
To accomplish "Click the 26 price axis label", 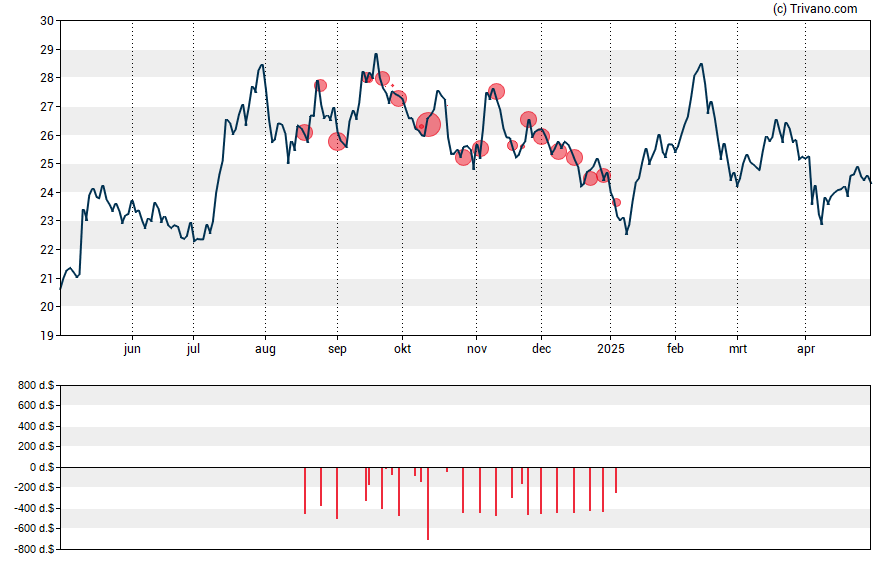I will [47, 135].
